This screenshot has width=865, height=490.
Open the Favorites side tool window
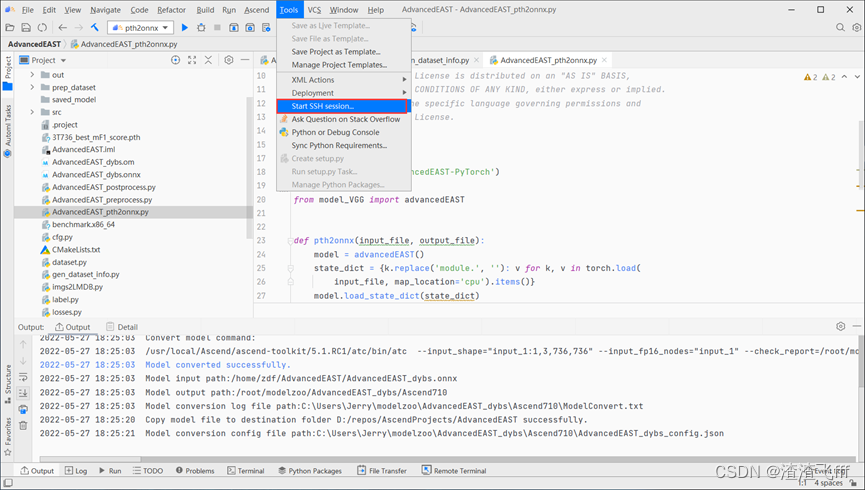tap(8, 436)
